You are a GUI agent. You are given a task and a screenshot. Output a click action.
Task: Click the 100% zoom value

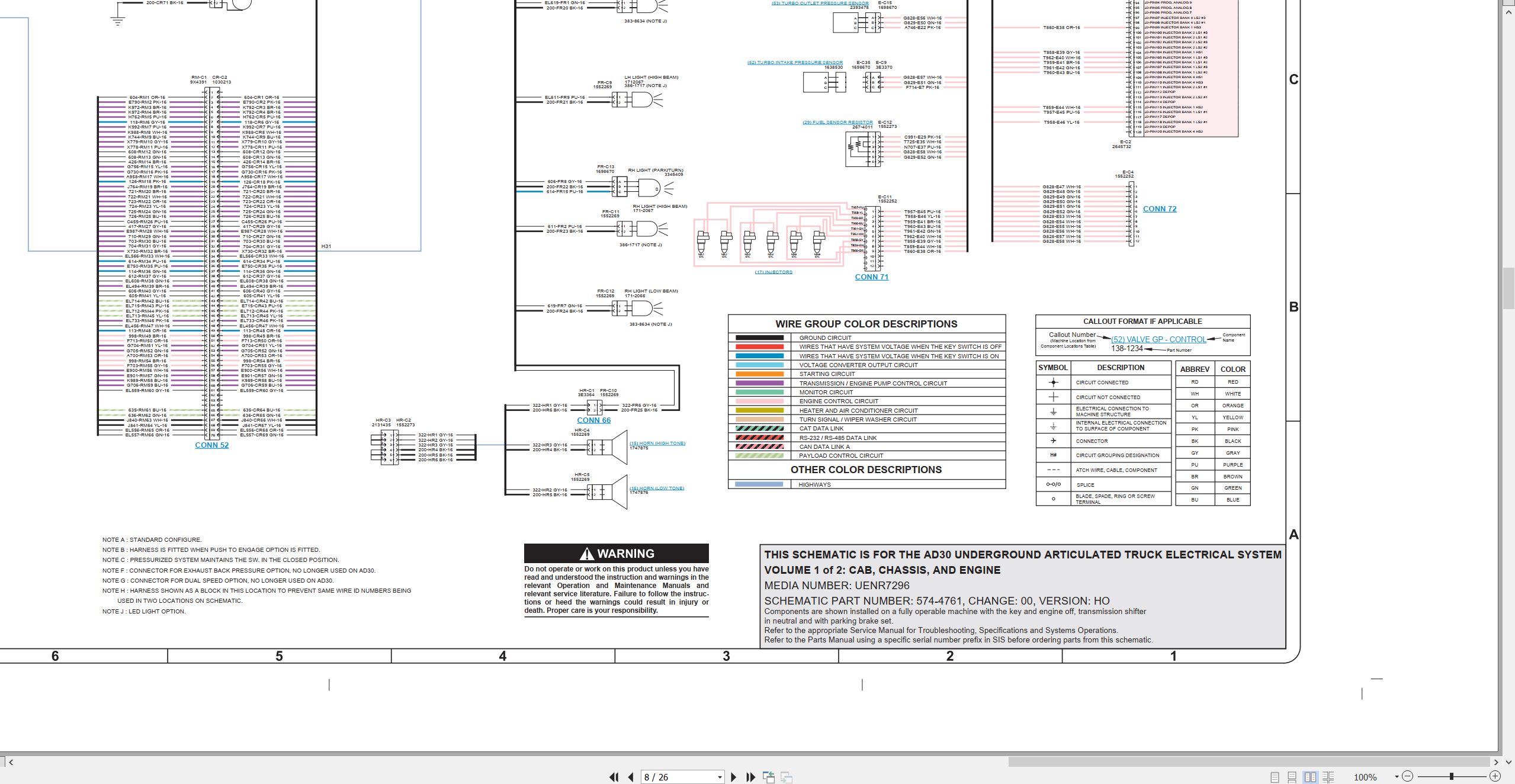coord(1365,777)
